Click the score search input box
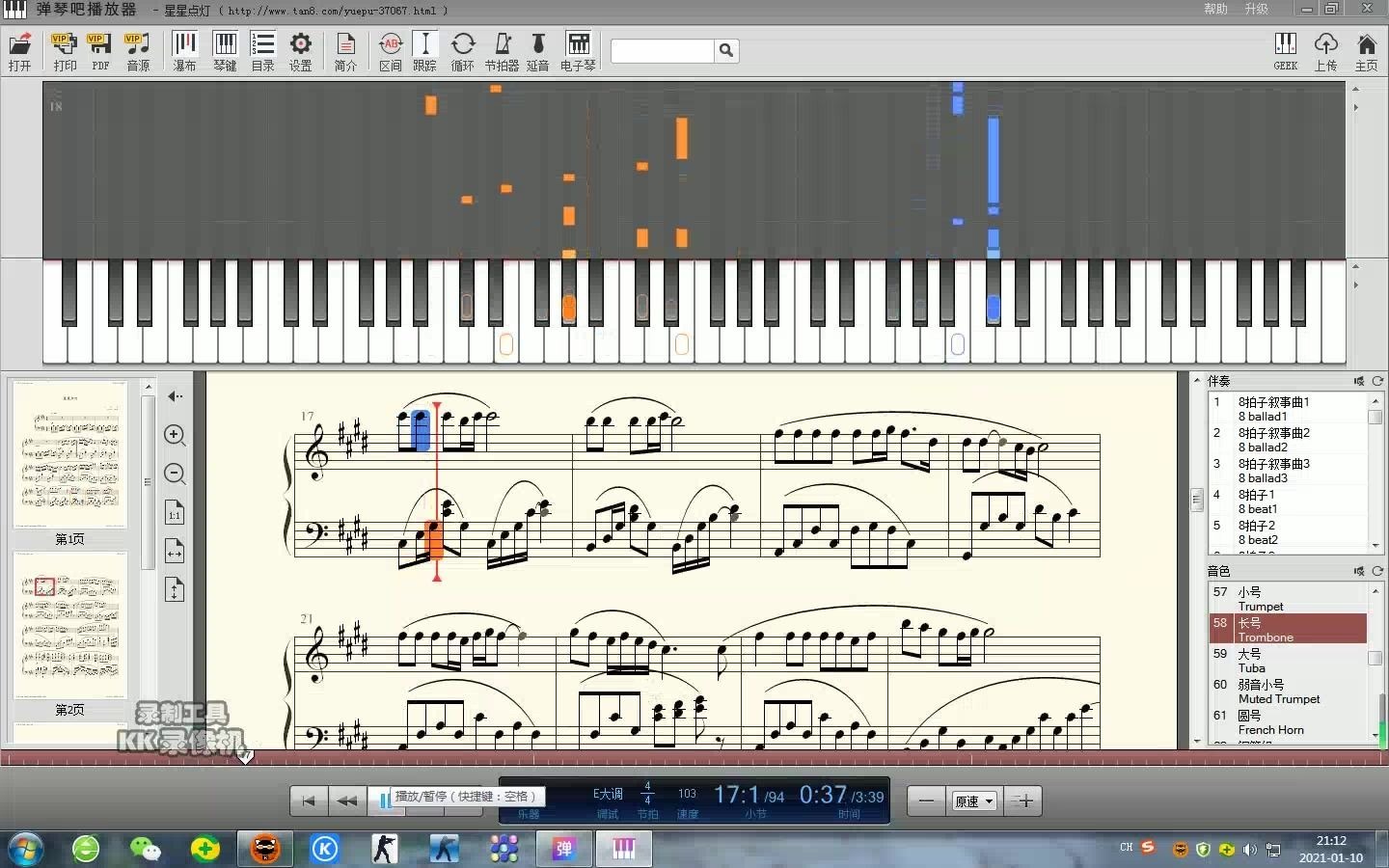 pos(662,50)
